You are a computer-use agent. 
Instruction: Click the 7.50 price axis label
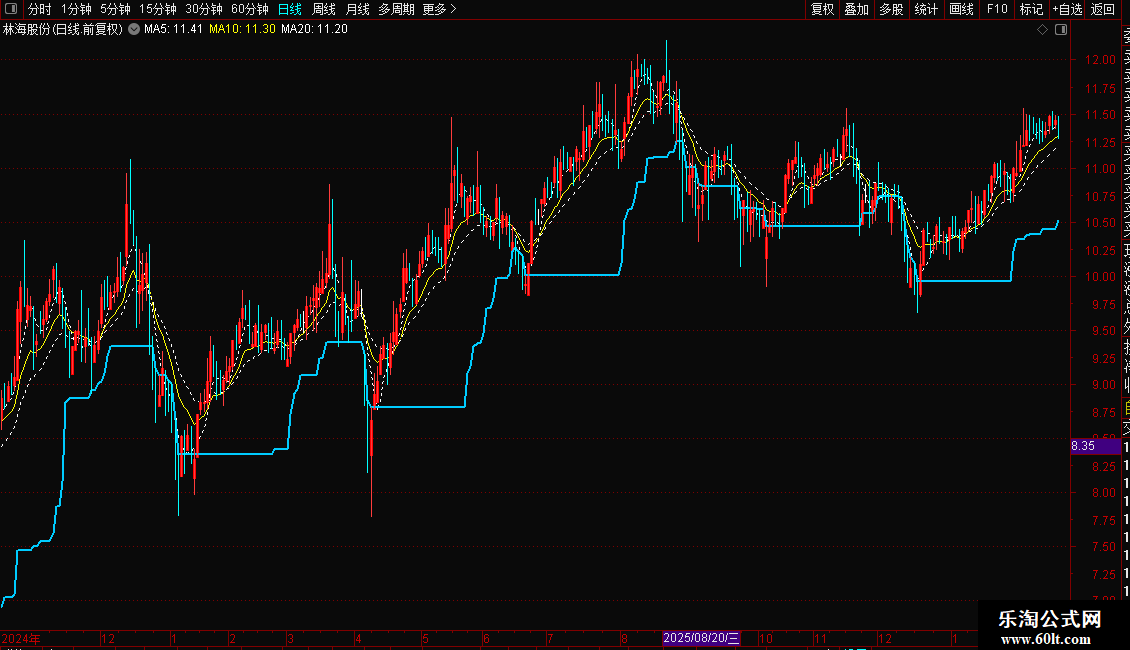[x=1103, y=547]
